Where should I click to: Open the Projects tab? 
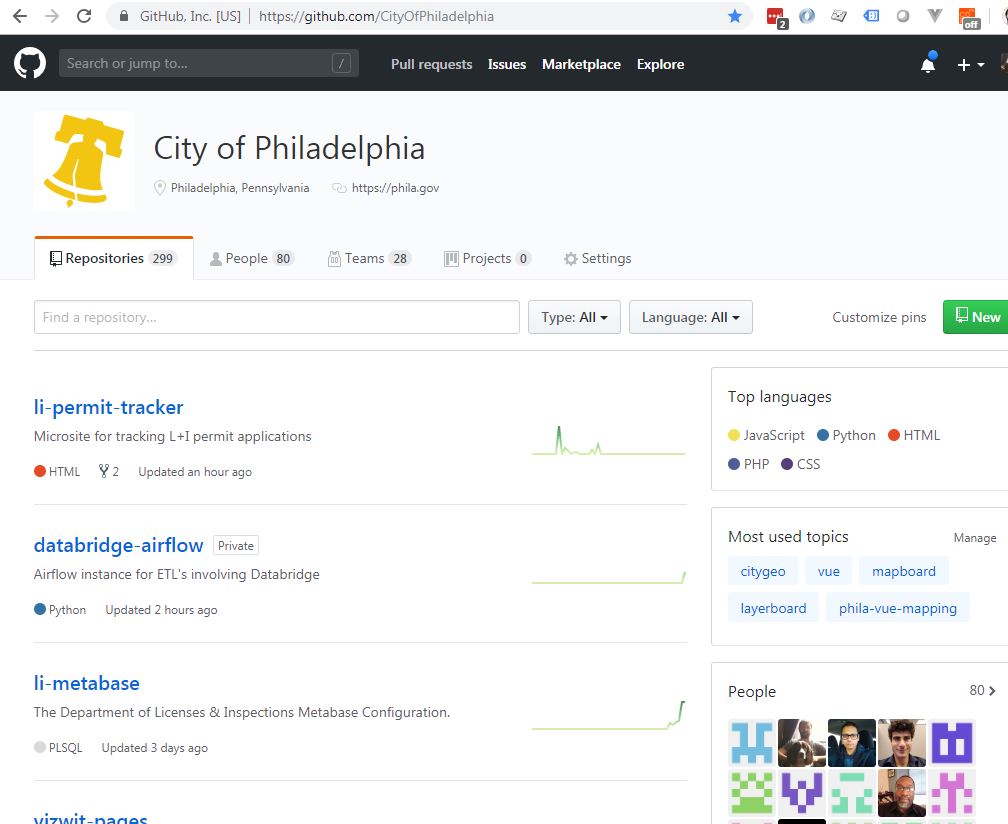[x=487, y=258]
